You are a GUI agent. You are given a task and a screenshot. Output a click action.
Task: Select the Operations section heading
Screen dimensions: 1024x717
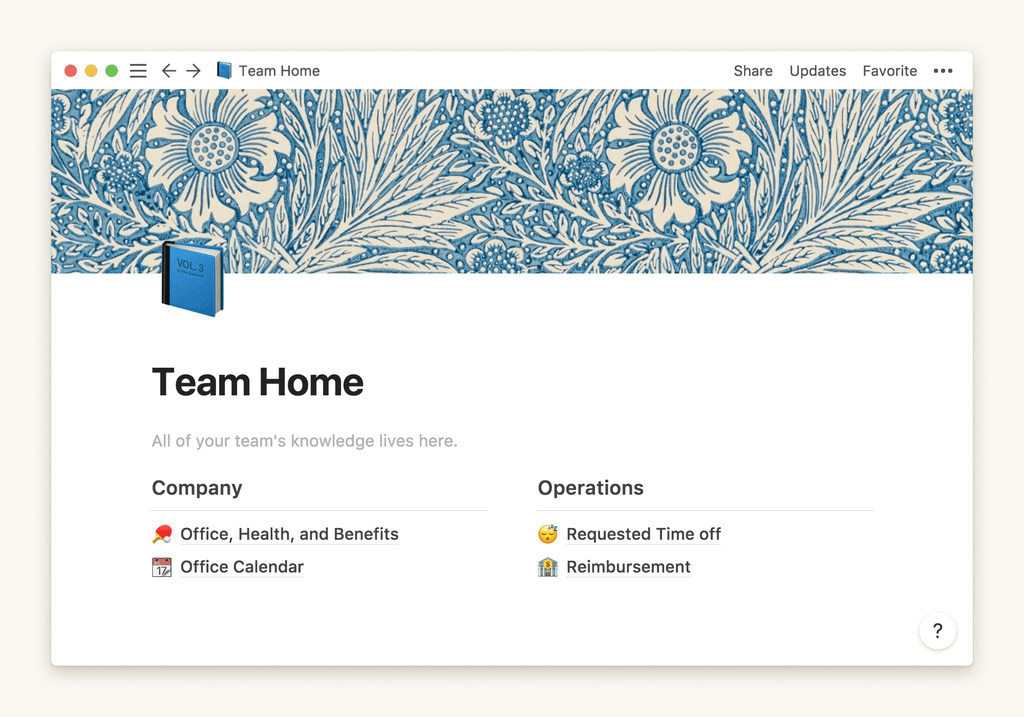[x=590, y=488]
